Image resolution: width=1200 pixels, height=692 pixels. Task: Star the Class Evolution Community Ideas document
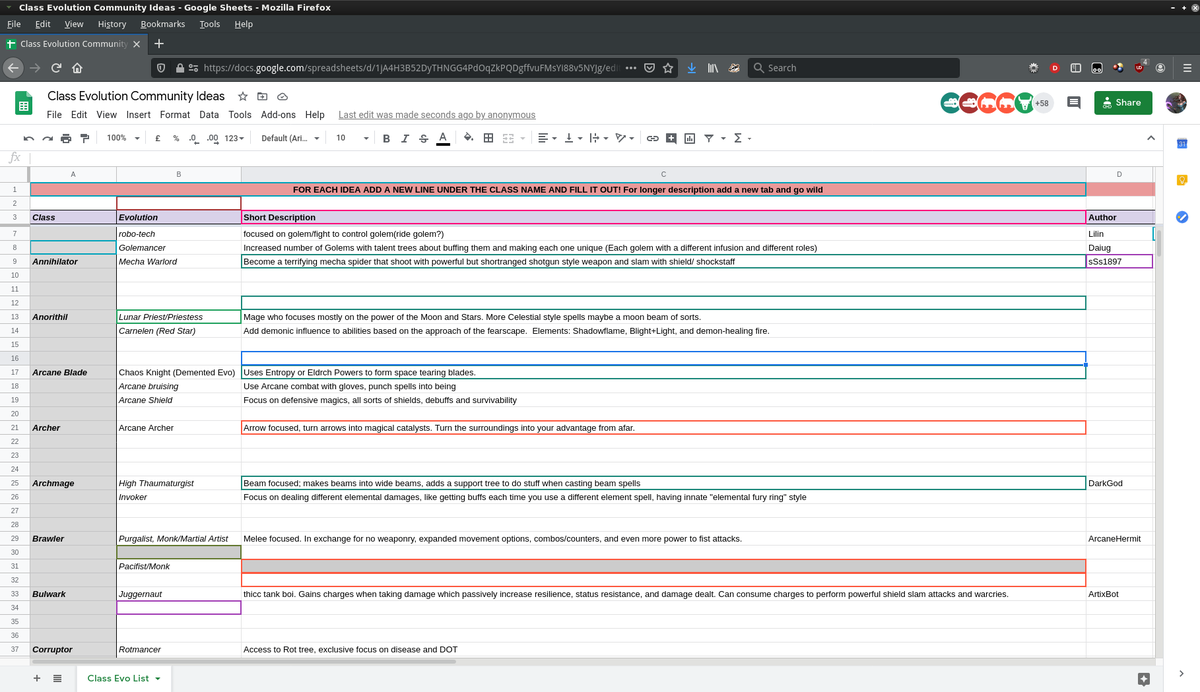[243, 96]
